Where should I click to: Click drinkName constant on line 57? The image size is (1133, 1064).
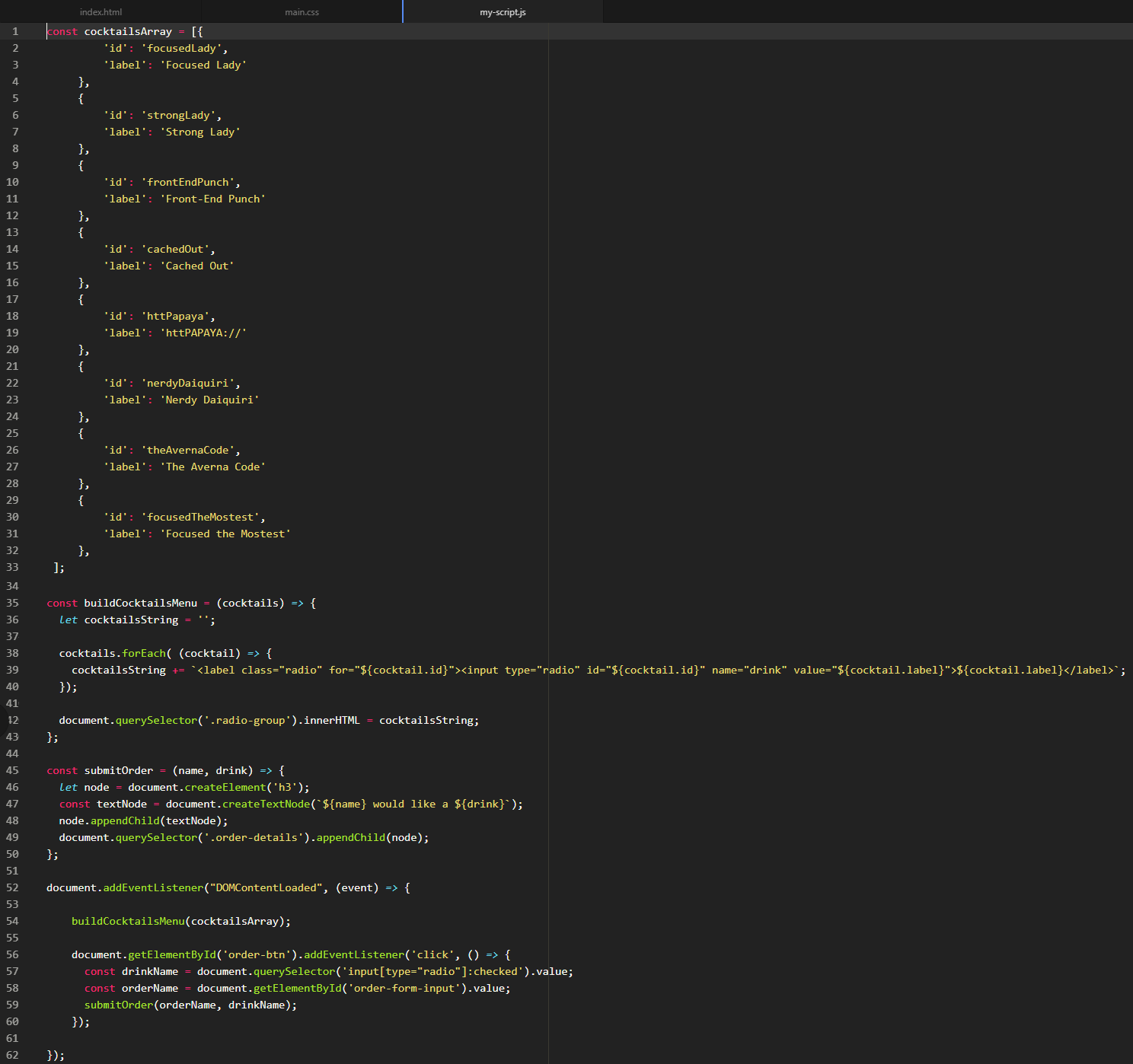pyautogui.click(x=150, y=971)
